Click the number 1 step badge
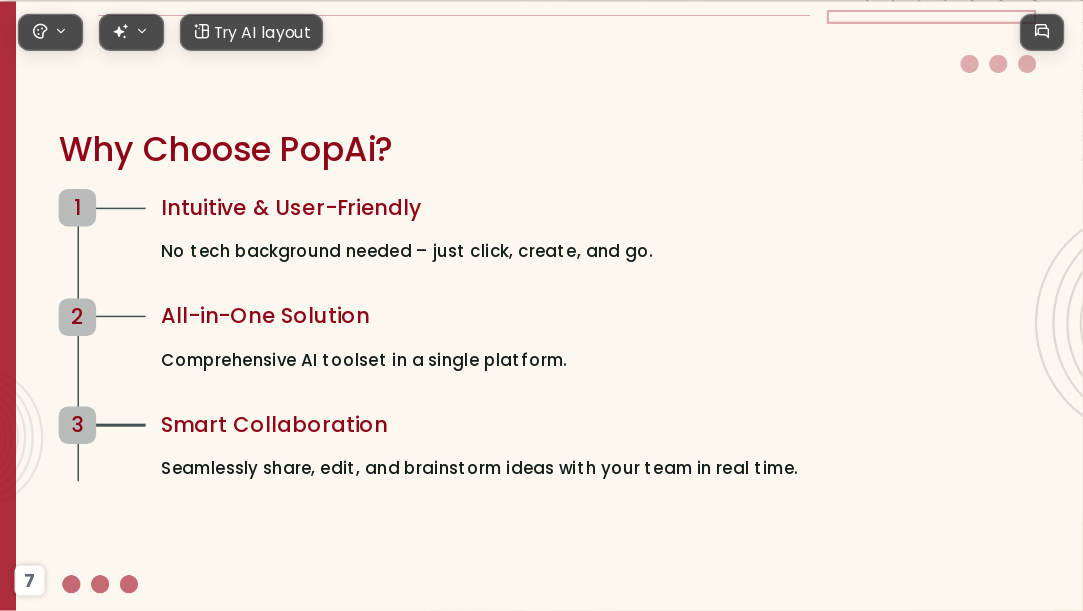Image resolution: width=1083 pixels, height=611 pixels. click(77, 208)
